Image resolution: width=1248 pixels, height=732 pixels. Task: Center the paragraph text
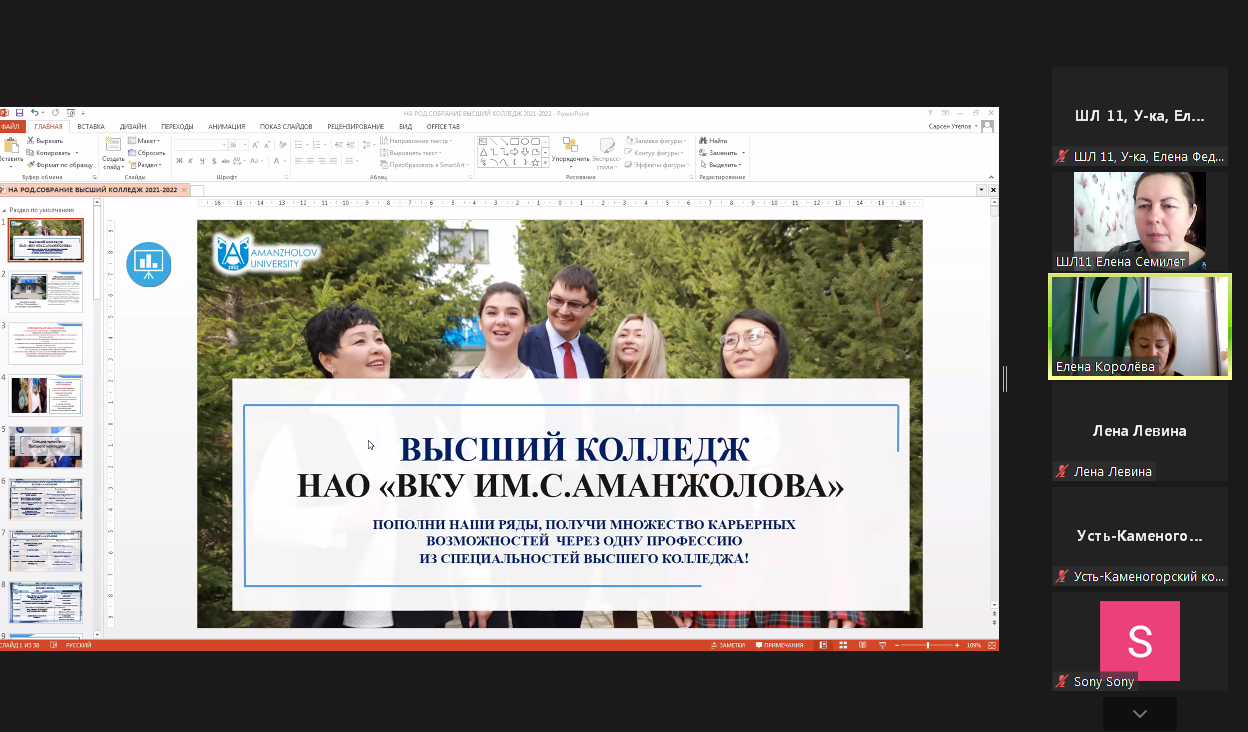pyautogui.click(x=309, y=161)
